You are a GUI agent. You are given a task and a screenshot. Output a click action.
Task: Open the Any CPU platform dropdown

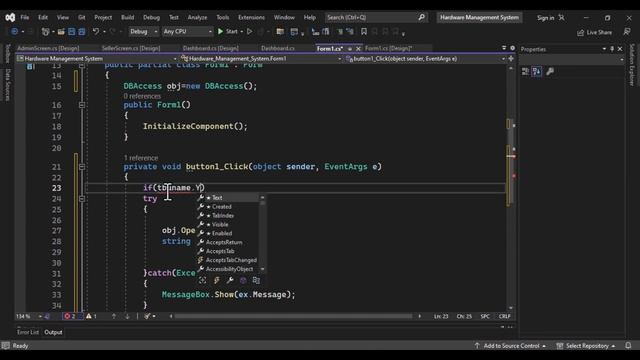(x=187, y=31)
